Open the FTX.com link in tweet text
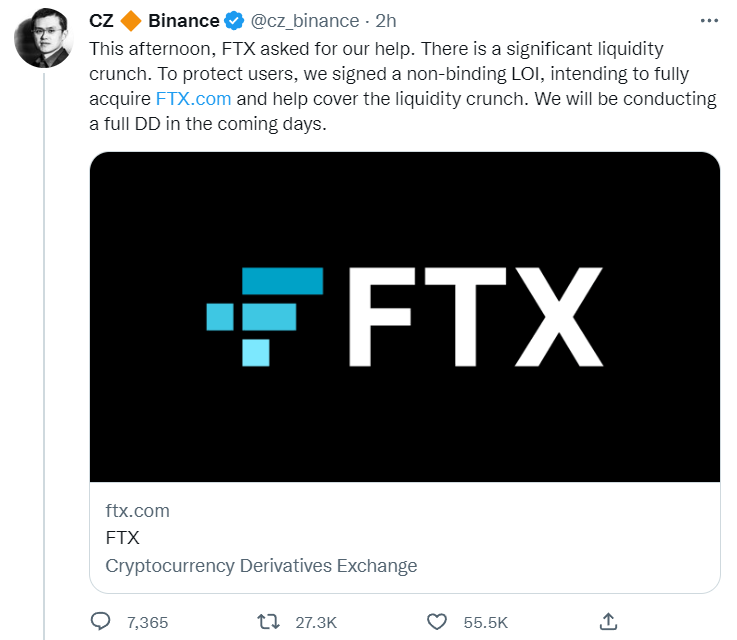Image resolution: width=737 pixels, height=640 pixels. [x=193, y=99]
